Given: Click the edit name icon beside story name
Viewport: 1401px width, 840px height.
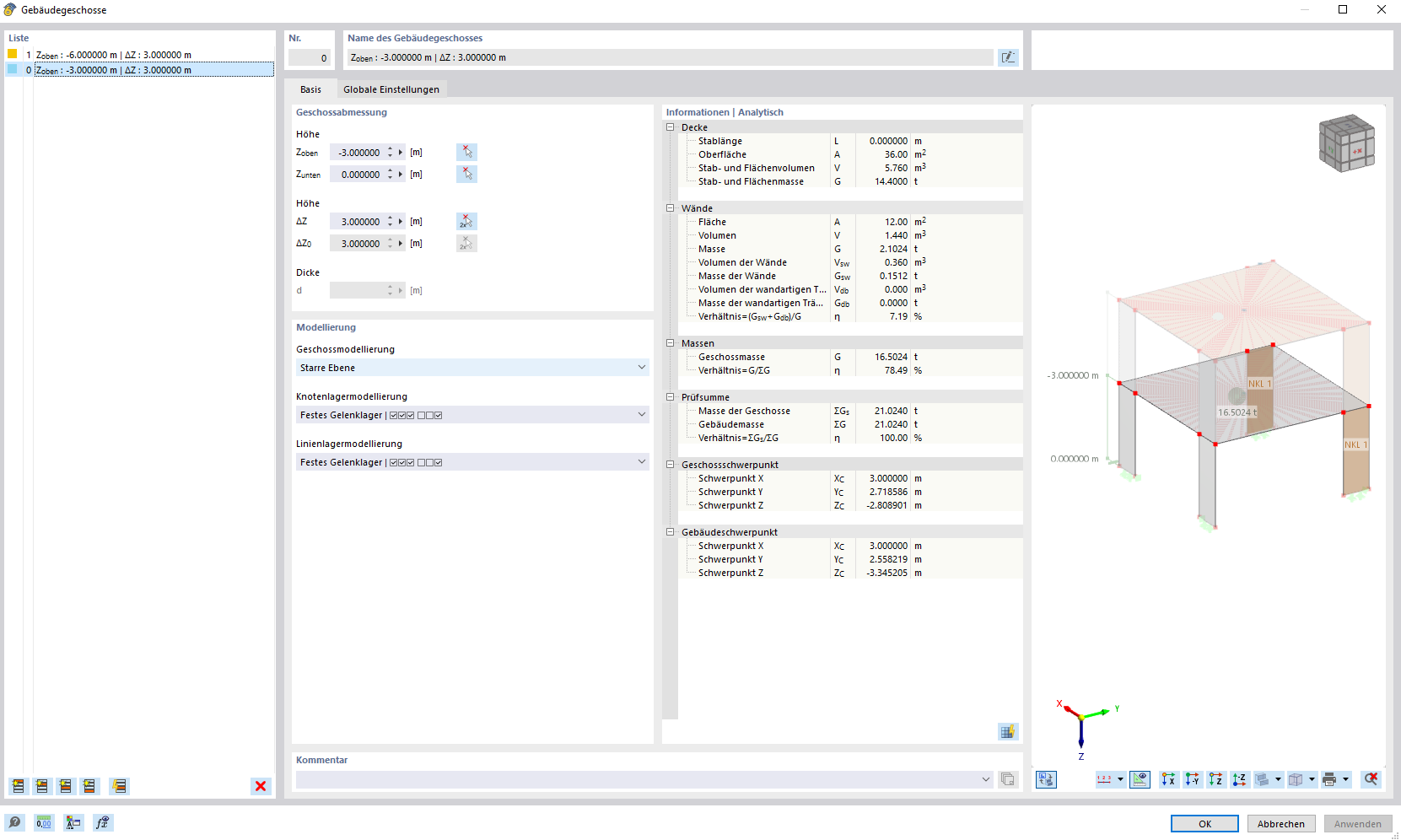Looking at the screenshot, I should click(x=1008, y=57).
